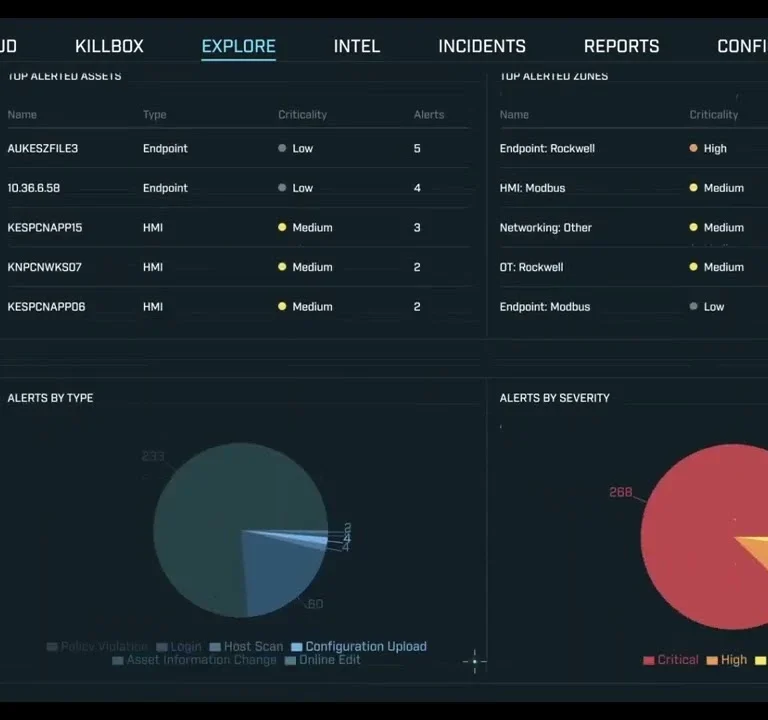This screenshot has height=720, width=768.
Task: Go to the INCIDENTS tab
Action: click(482, 46)
